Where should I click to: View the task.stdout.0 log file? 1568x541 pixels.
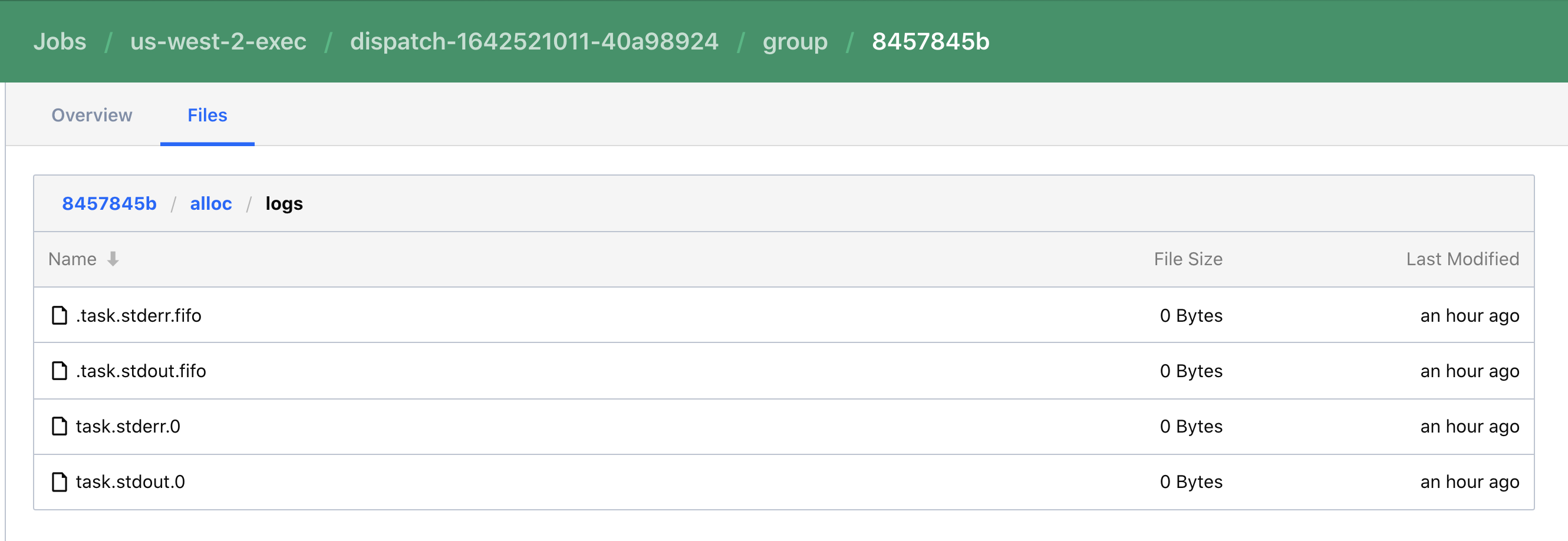point(130,481)
